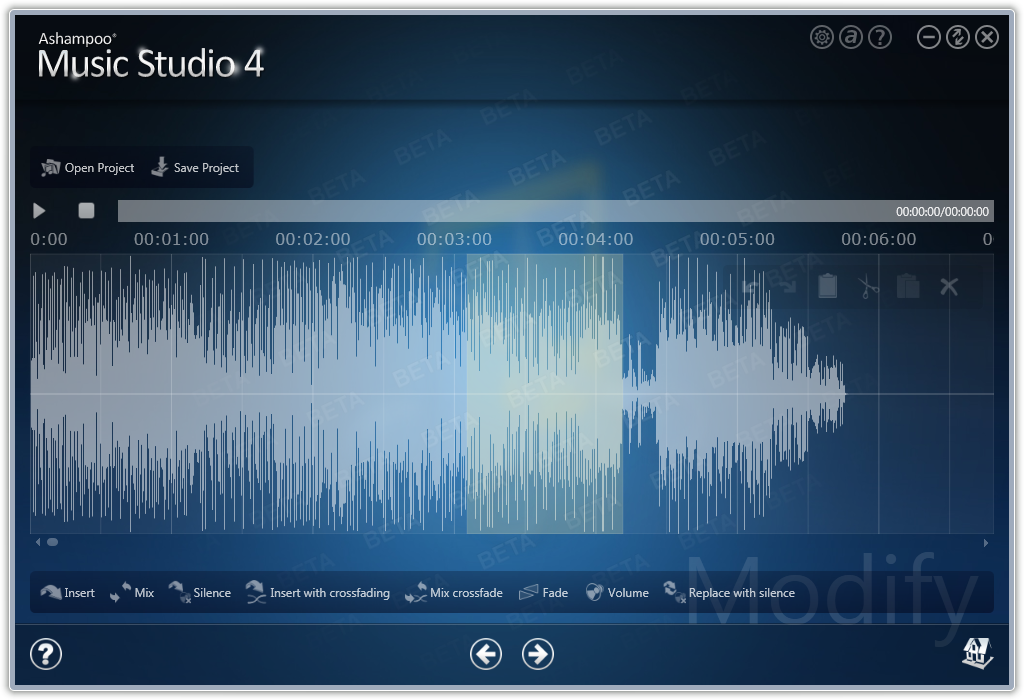Choose the Mix tool
Screen dimensions: 1024x700
[132, 592]
